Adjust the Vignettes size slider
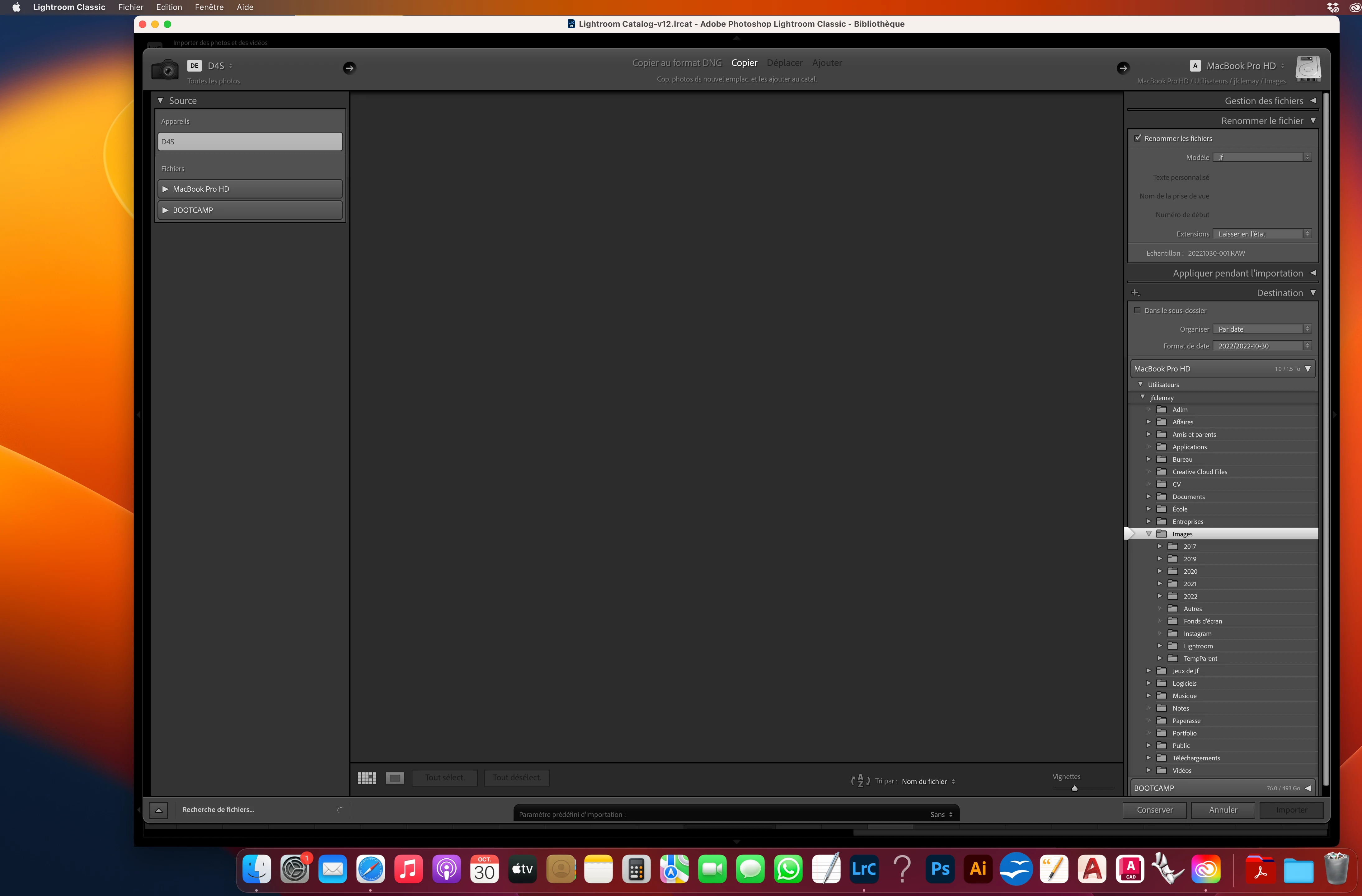Screen dimensions: 1362x896 click(x=1074, y=788)
